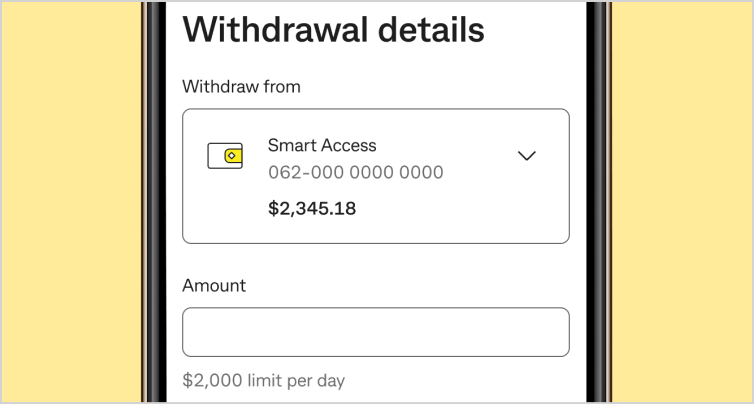The image size is (754, 404).
Task: Click the Amount field label
Action: (x=214, y=285)
